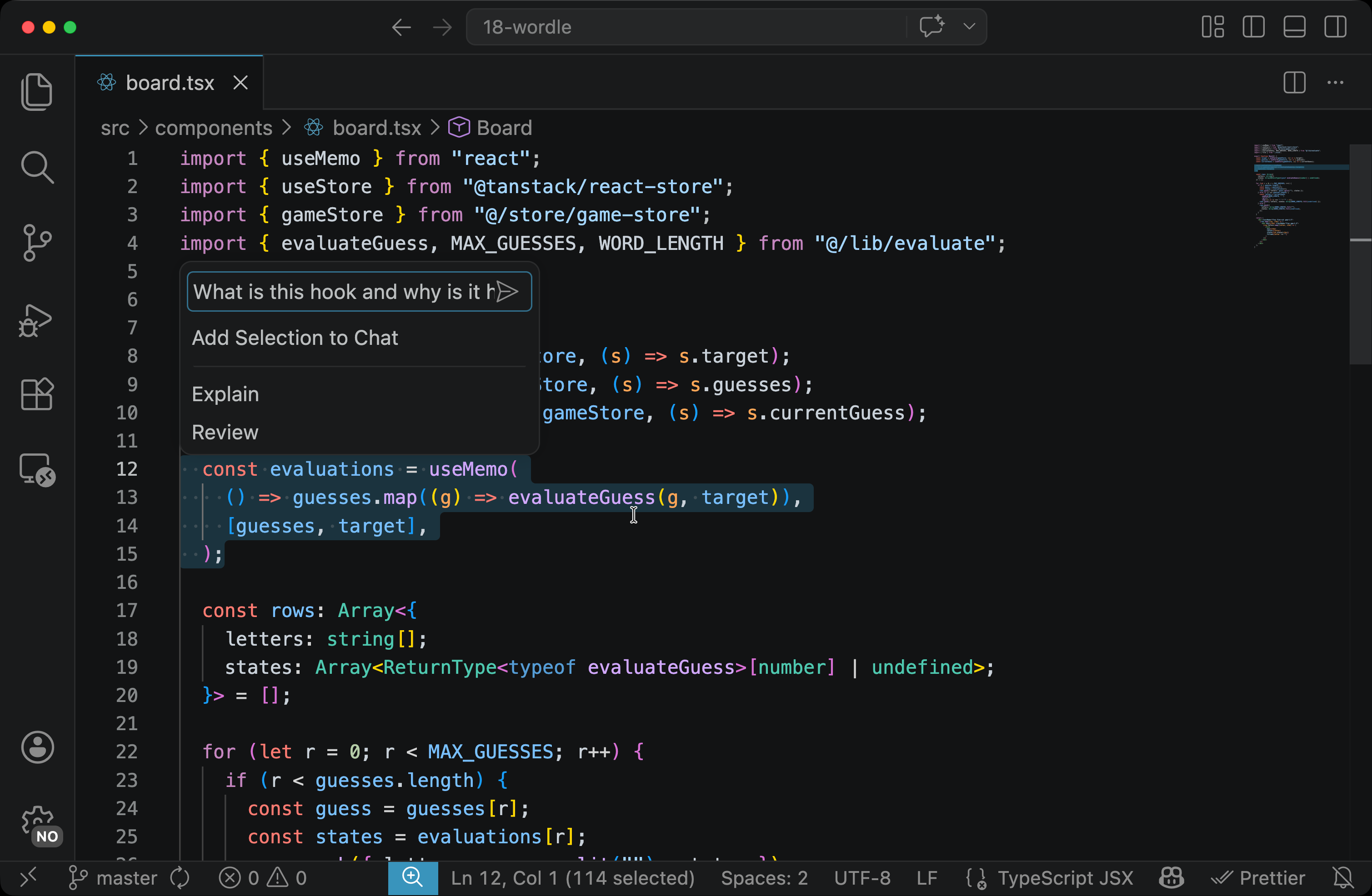Click 'evaluateGuess' call on line 13
The width and height of the screenshot is (1372, 896).
581,497
